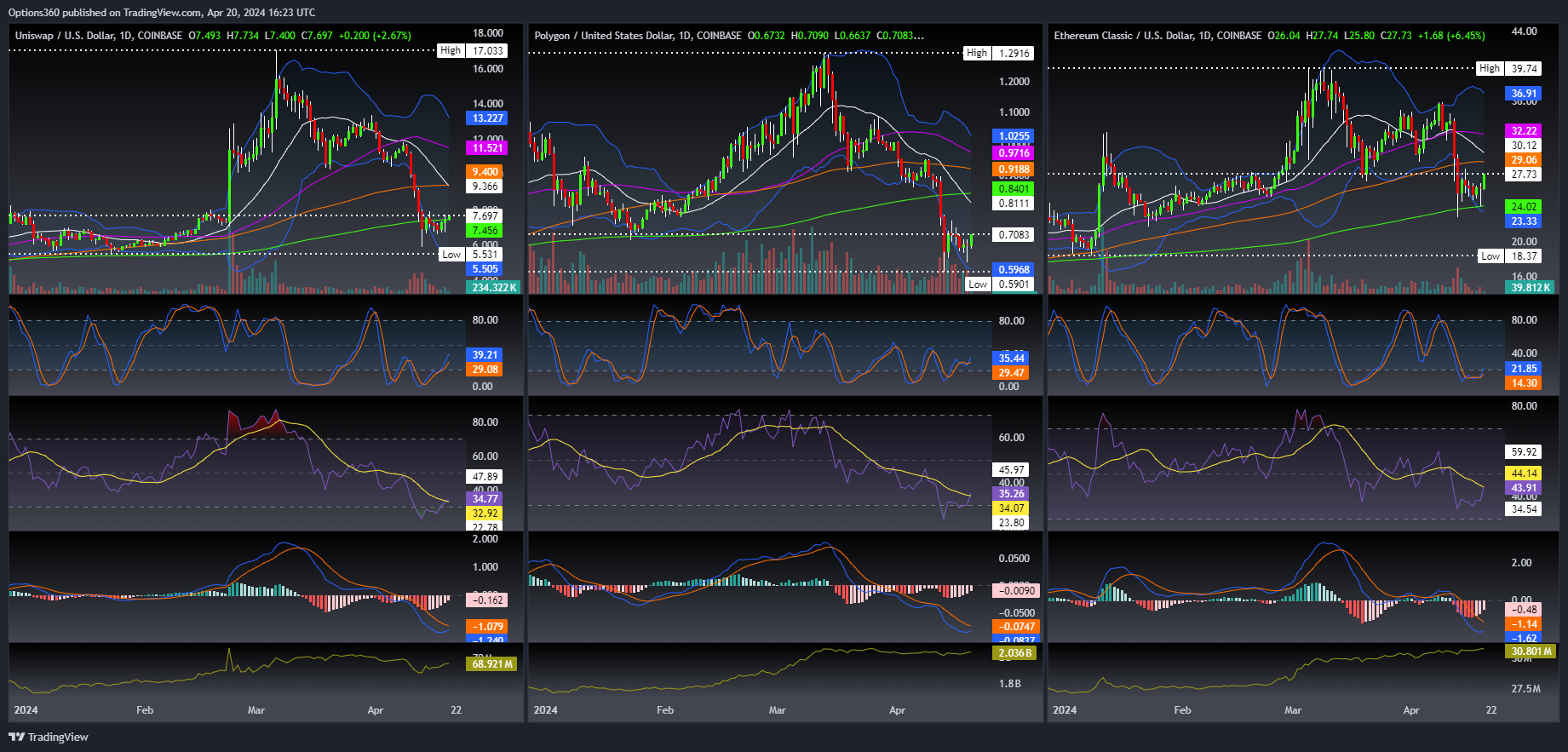The height and width of the screenshot is (752, 1568).
Task: Click the blue 39.21 stochastic label
Action: point(485,355)
